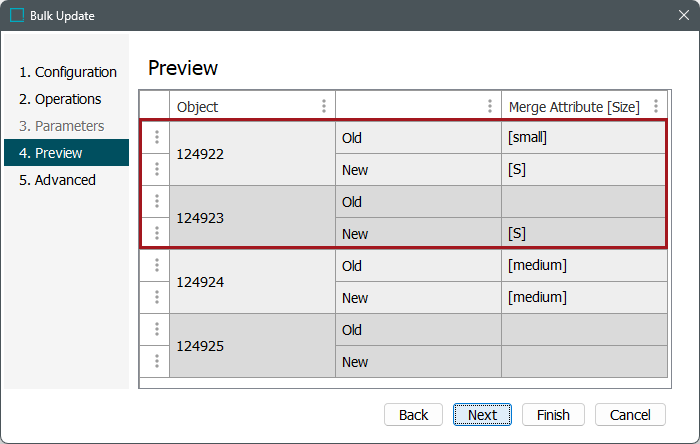Switch to the 2. Operations step
This screenshot has width=700, height=444.
pos(60,99)
